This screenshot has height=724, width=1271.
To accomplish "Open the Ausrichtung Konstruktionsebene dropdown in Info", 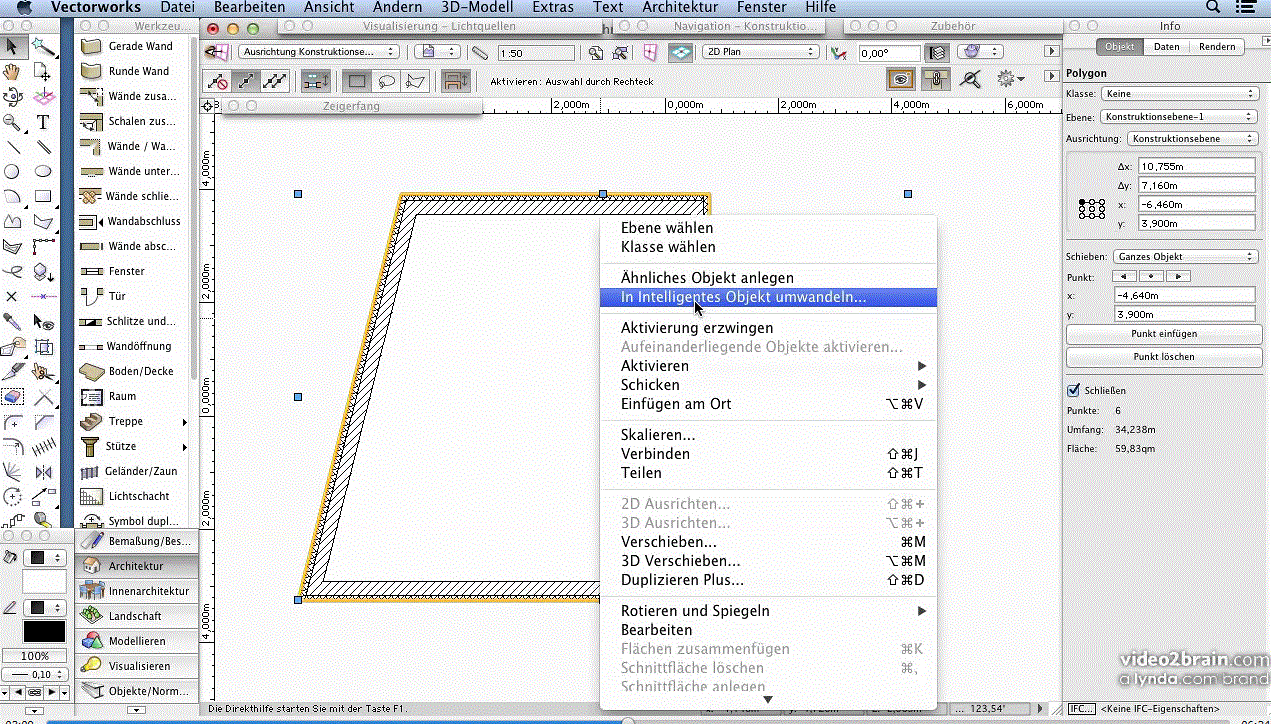I will click(x=1192, y=139).
